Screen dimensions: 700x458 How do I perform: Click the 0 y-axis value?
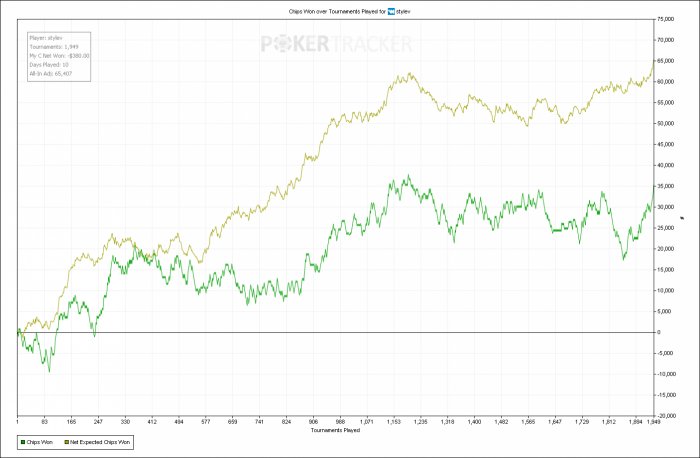659,332
